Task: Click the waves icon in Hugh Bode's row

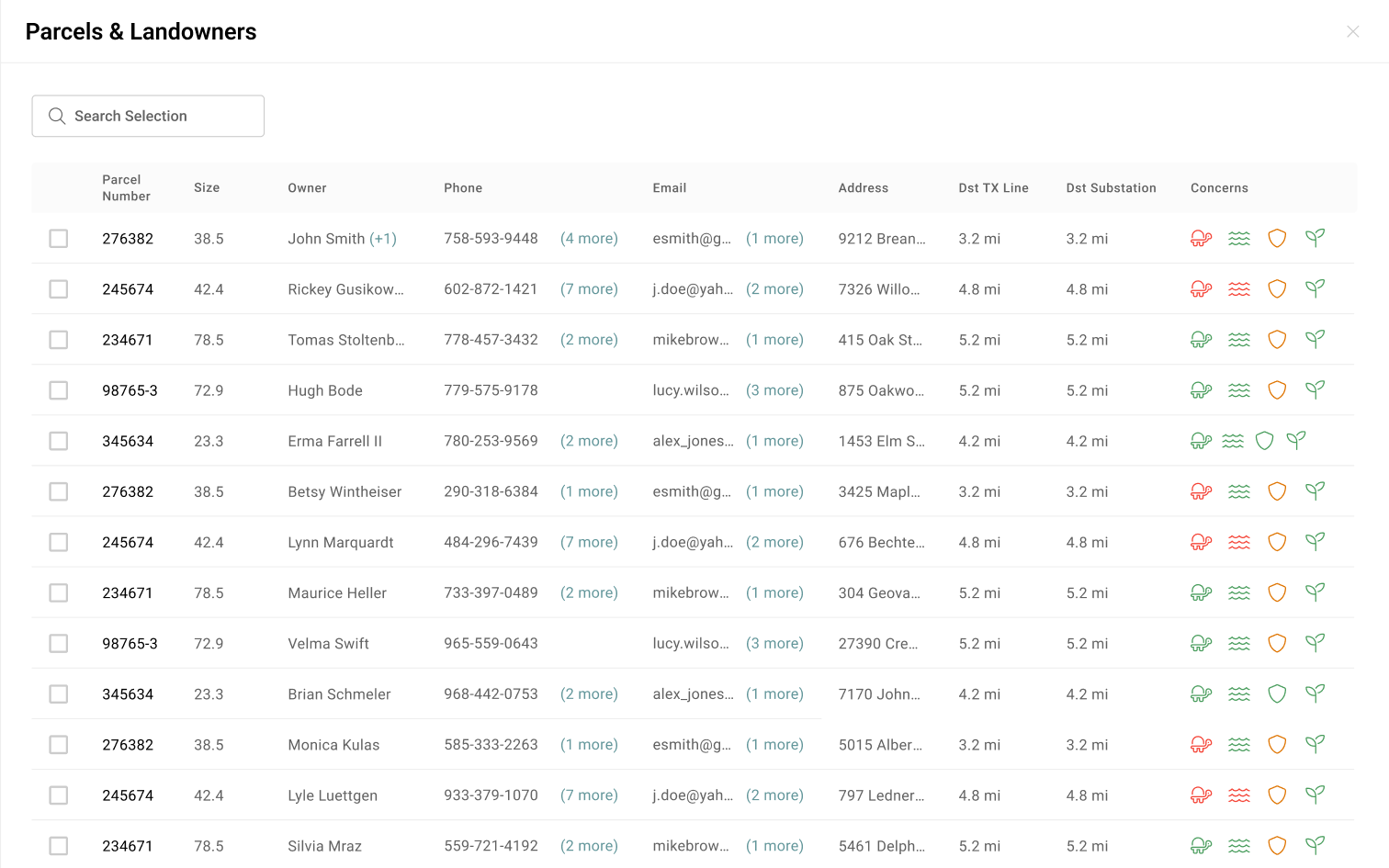Action: tap(1239, 390)
